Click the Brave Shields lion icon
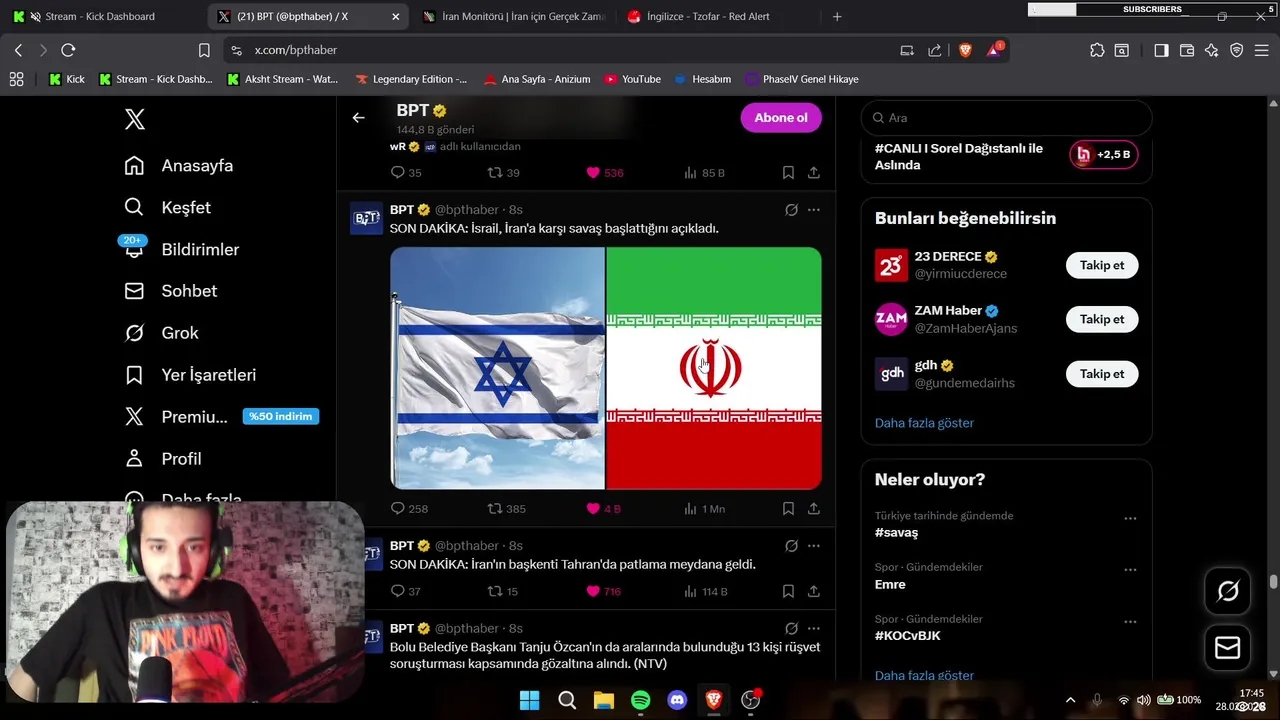Image resolution: width=1280 pixels, height=720 pixels. pos(965,50)
